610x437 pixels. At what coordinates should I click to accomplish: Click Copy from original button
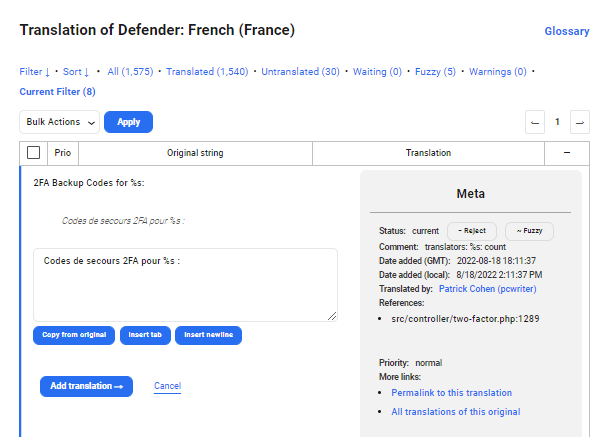coord(74,335)
